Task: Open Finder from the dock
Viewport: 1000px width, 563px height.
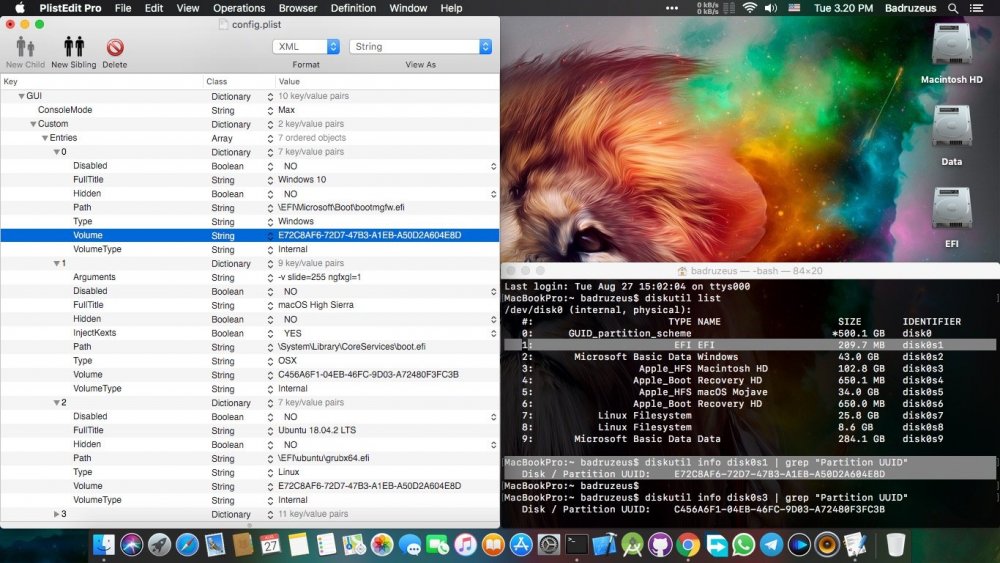Action: click(104, 545)
